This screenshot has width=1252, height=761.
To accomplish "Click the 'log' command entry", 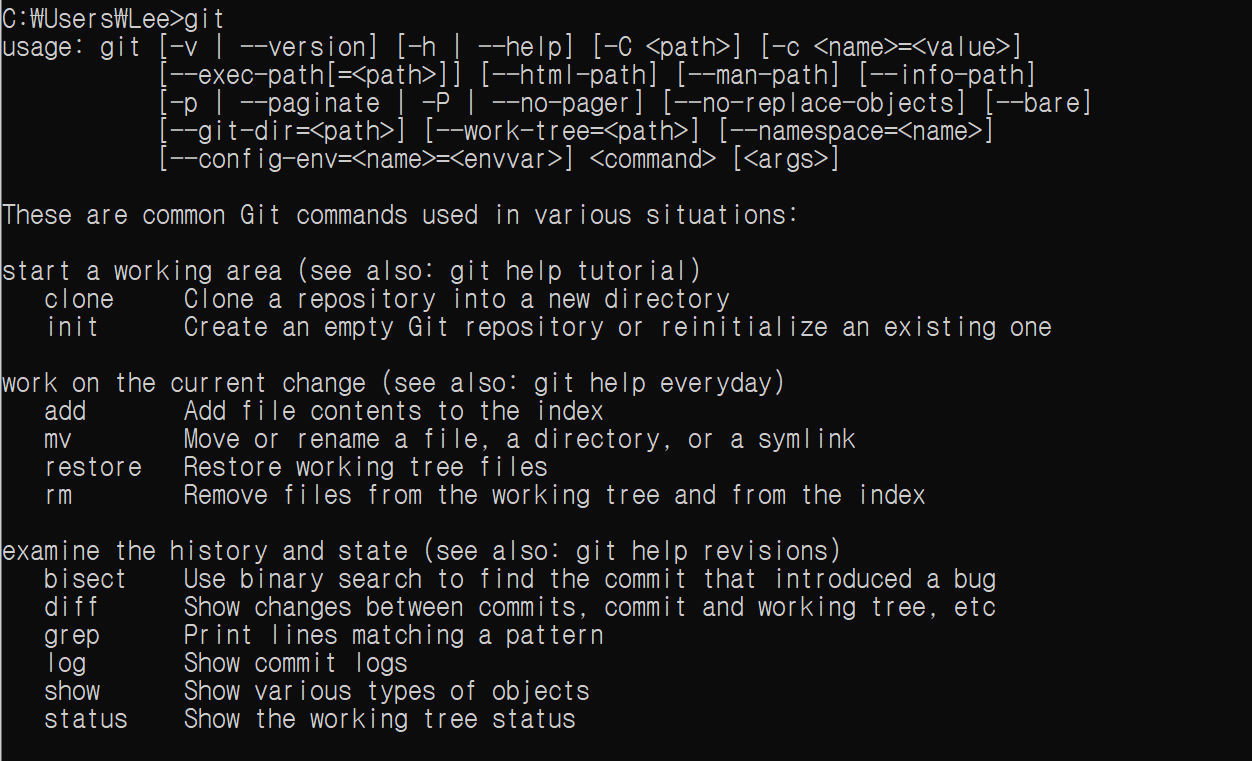I will (65, 663).
